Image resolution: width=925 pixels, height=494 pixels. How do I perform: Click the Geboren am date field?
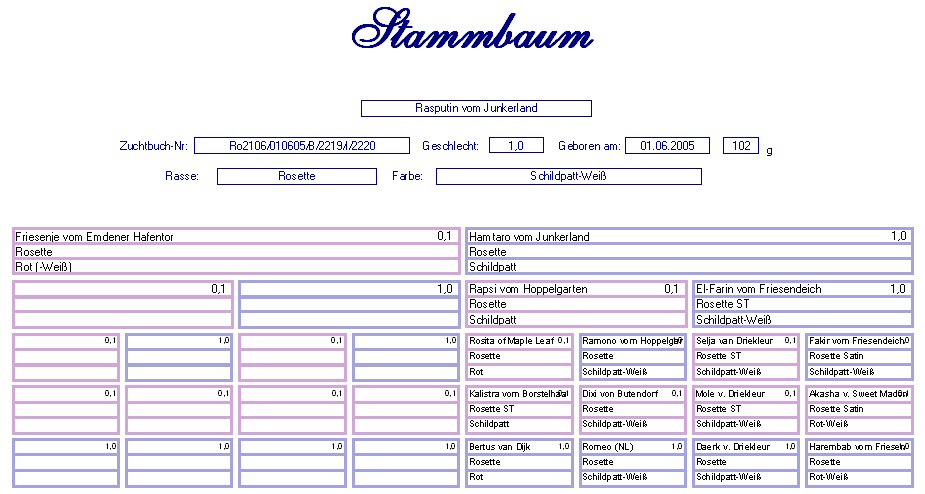[x=667, y=146]
